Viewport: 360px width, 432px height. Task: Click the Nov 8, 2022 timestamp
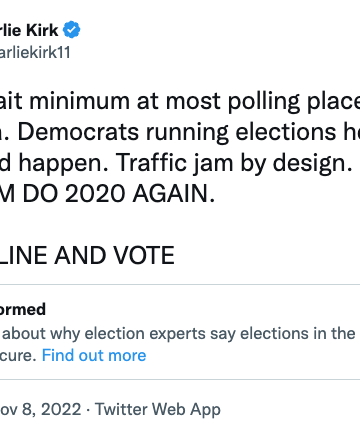(40, 409)
